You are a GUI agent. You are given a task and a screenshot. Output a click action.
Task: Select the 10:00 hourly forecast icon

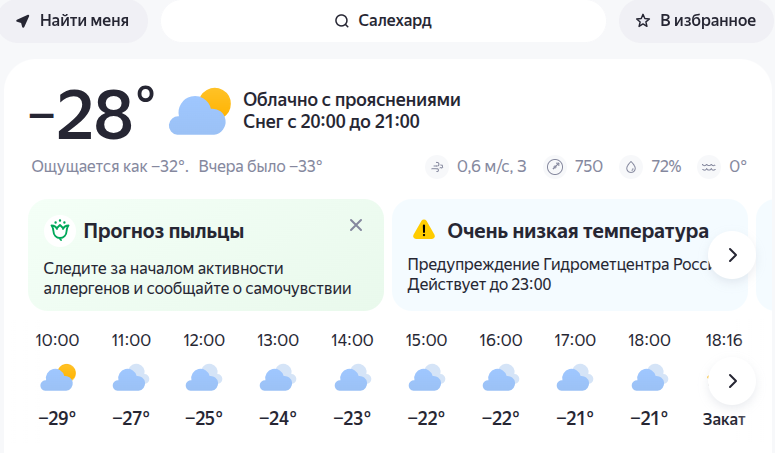coord(58,378)
